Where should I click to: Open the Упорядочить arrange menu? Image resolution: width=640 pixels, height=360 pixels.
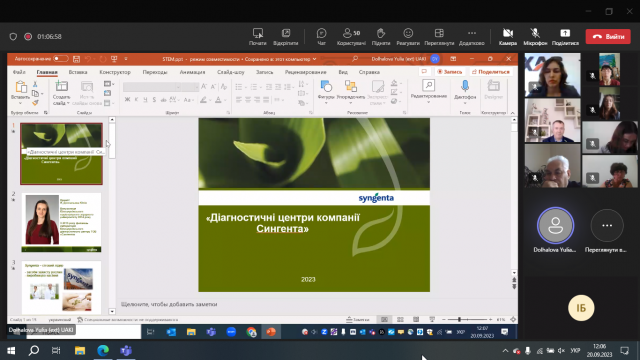pyautogui.click(x=350, y=92)
